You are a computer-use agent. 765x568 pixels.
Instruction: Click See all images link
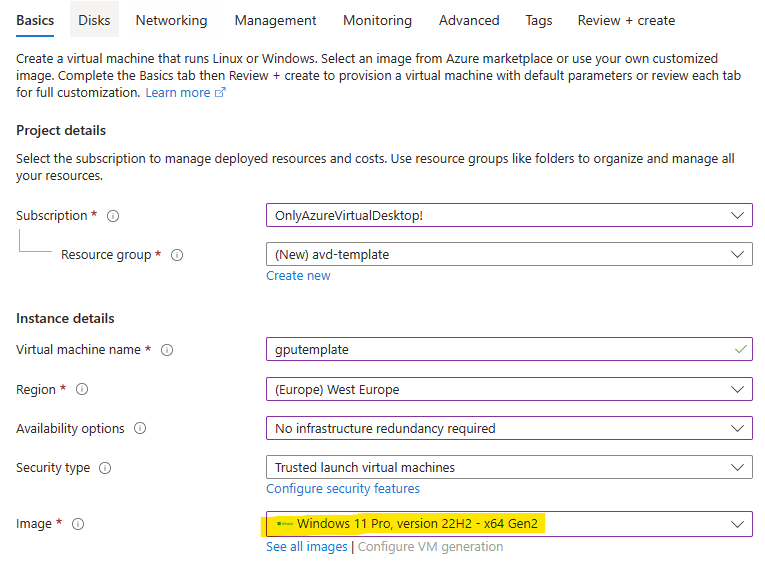coord(306,547)
